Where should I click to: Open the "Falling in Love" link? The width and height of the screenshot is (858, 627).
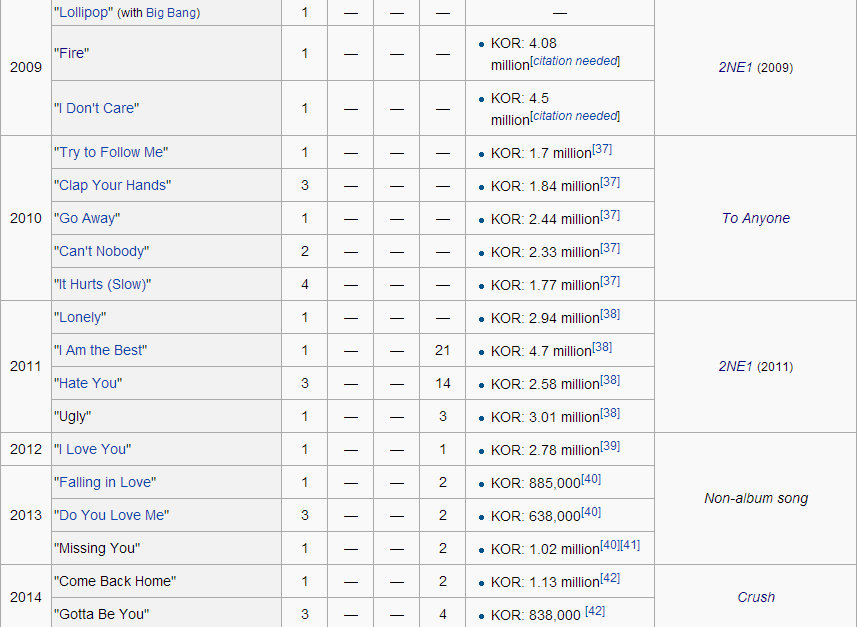(105, 482)
